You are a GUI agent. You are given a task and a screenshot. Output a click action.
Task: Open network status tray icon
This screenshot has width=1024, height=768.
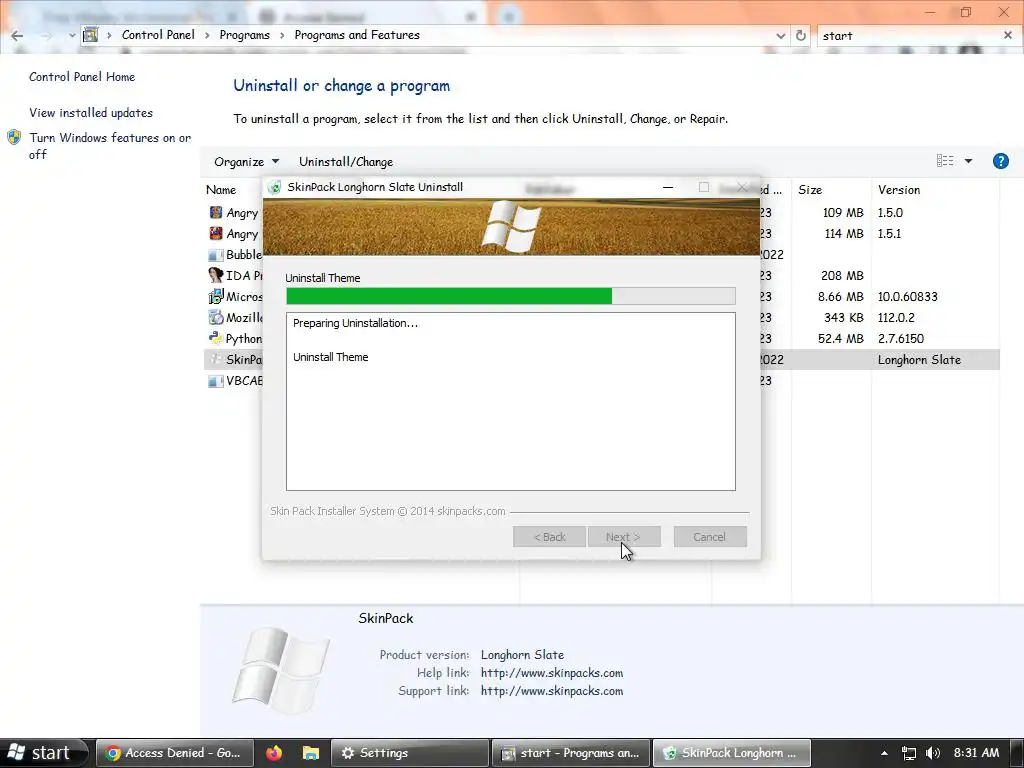908,753
